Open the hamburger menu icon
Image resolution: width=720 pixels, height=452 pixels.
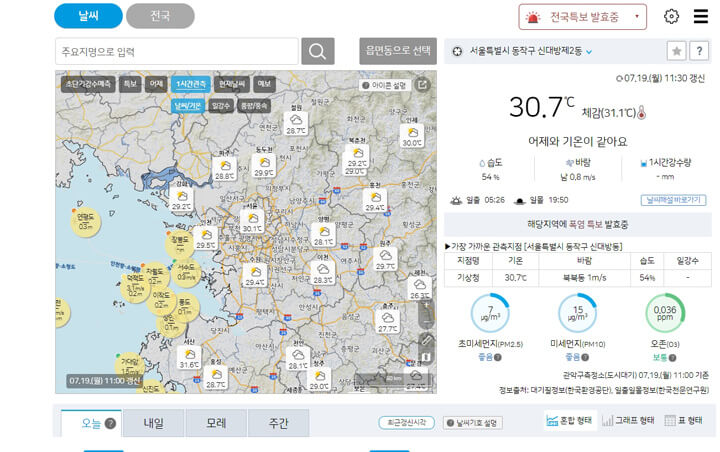point(701,16)
